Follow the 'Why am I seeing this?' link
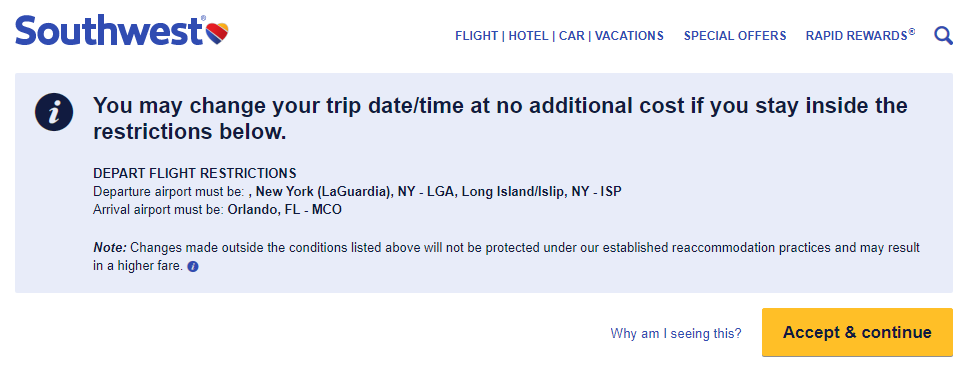This screenshot has height=378, width=978. [x=676, y=333]
